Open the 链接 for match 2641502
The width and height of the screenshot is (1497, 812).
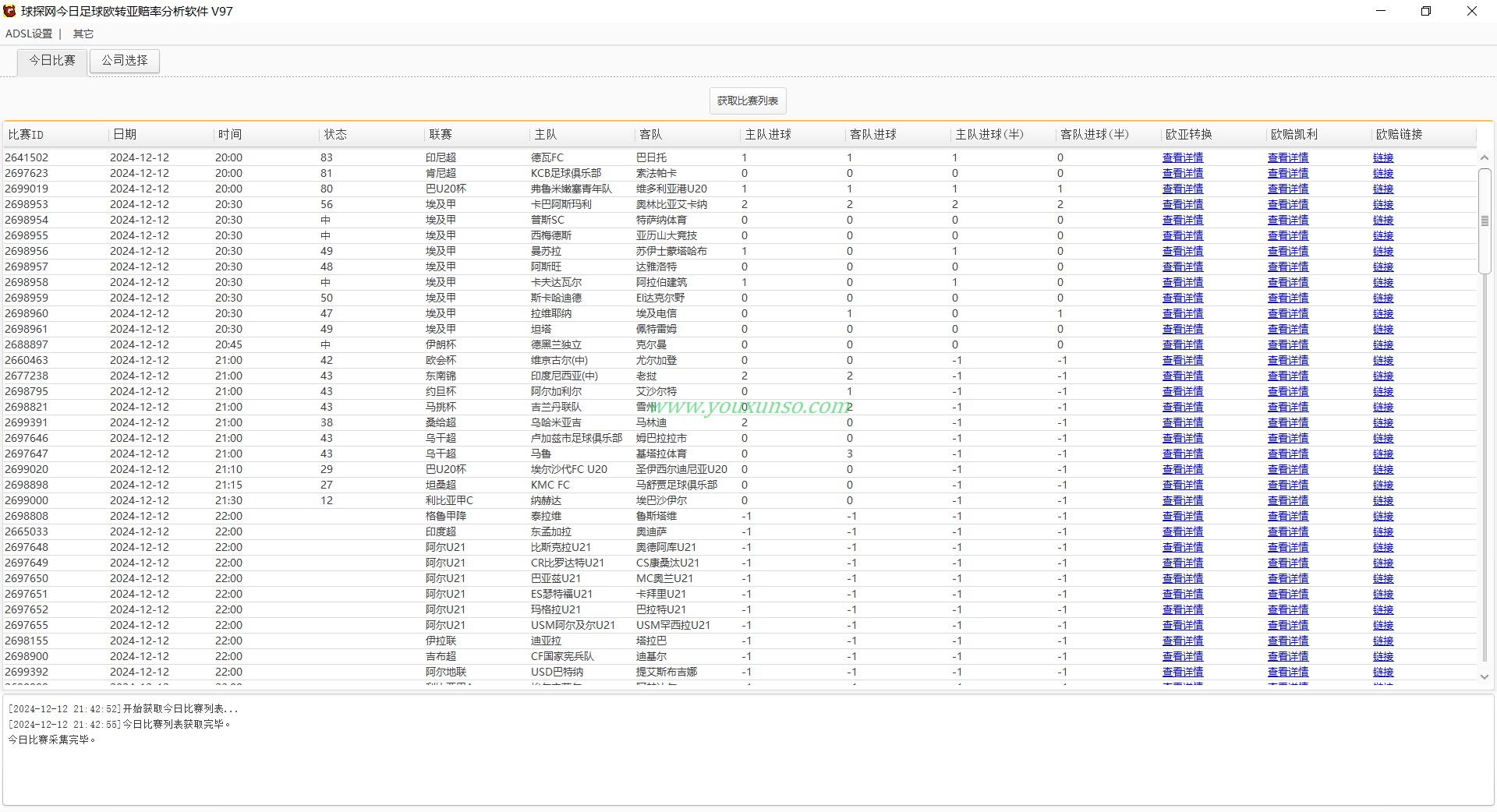1383,157
